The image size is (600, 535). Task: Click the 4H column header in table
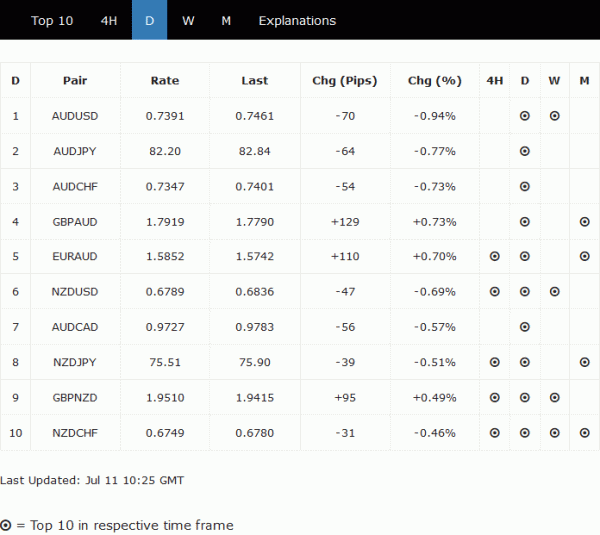point(494,80)
